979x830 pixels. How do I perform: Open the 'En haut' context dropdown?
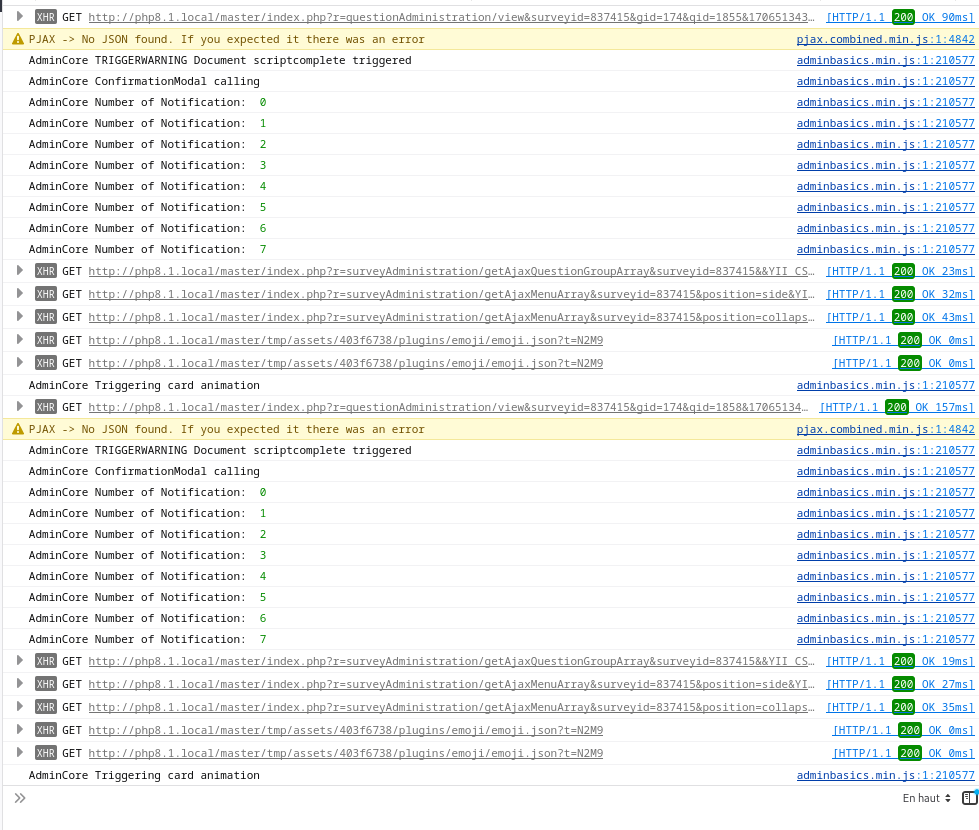click(927, 798)
